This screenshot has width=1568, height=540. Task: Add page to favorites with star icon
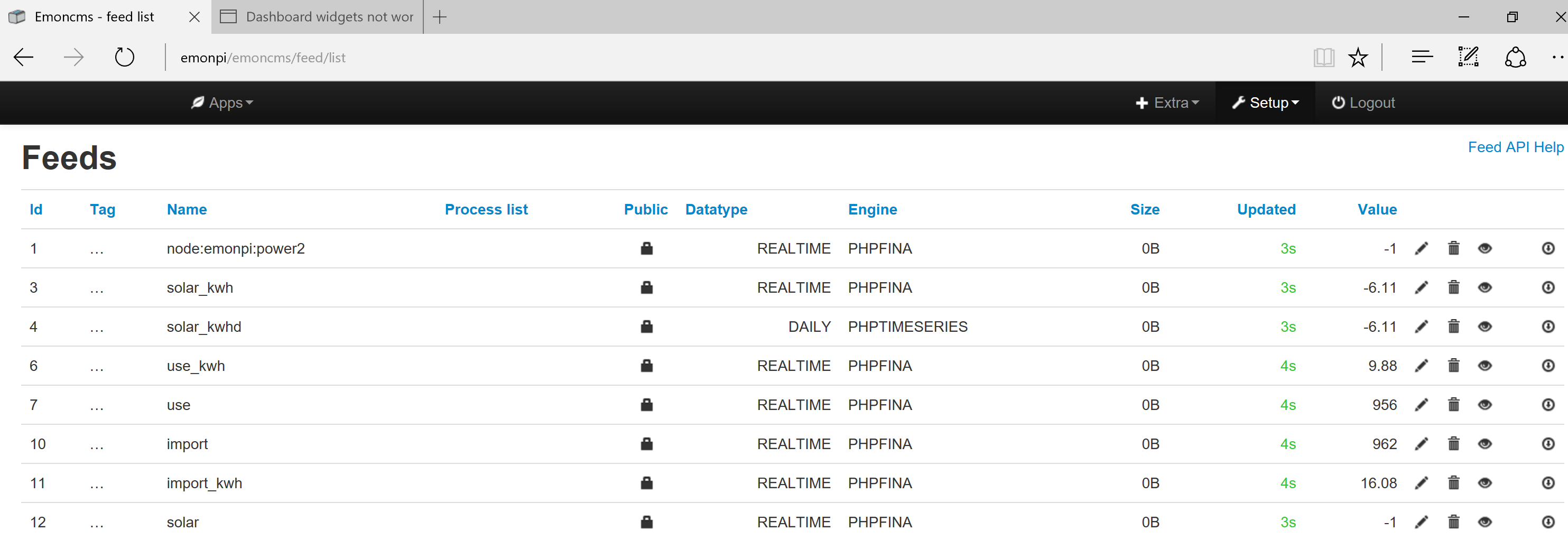[x=1357, y=58]
